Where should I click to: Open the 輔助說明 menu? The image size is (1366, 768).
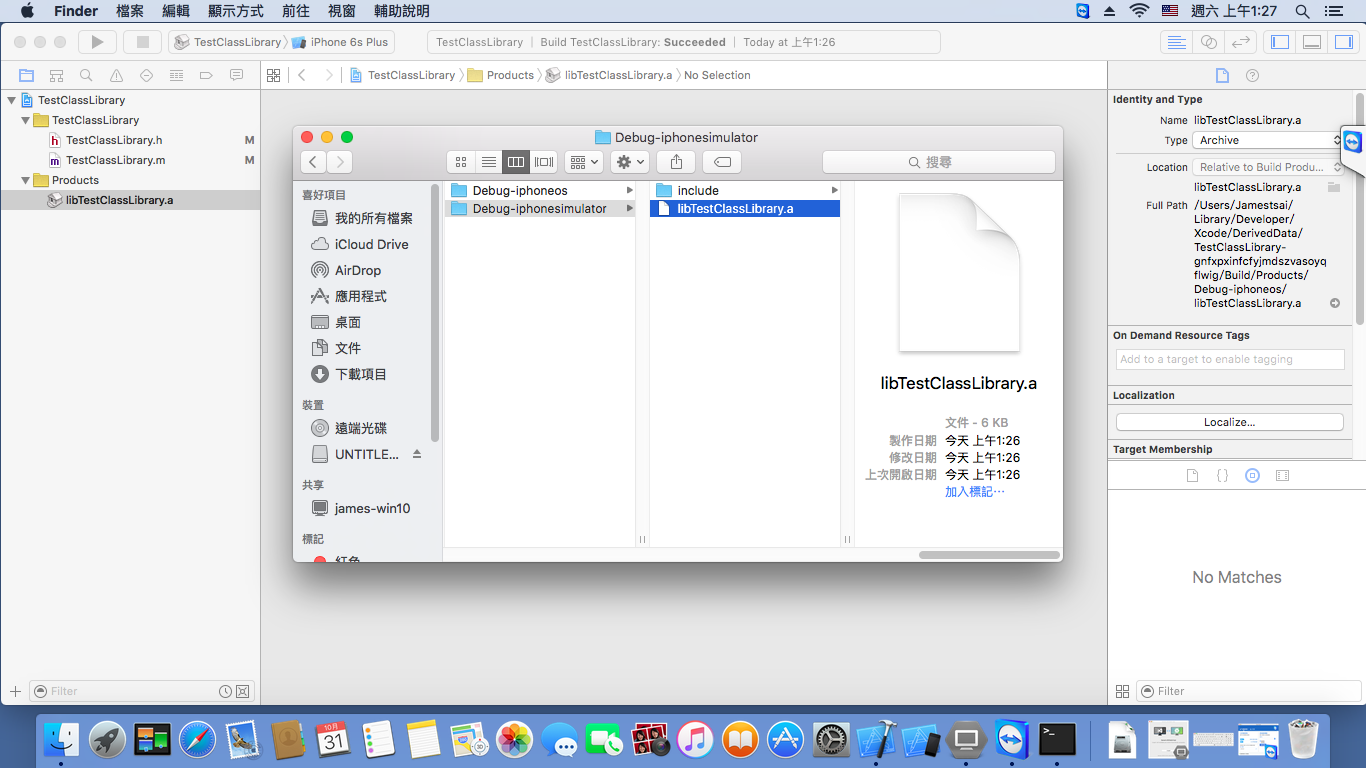(x=401, y=11)
